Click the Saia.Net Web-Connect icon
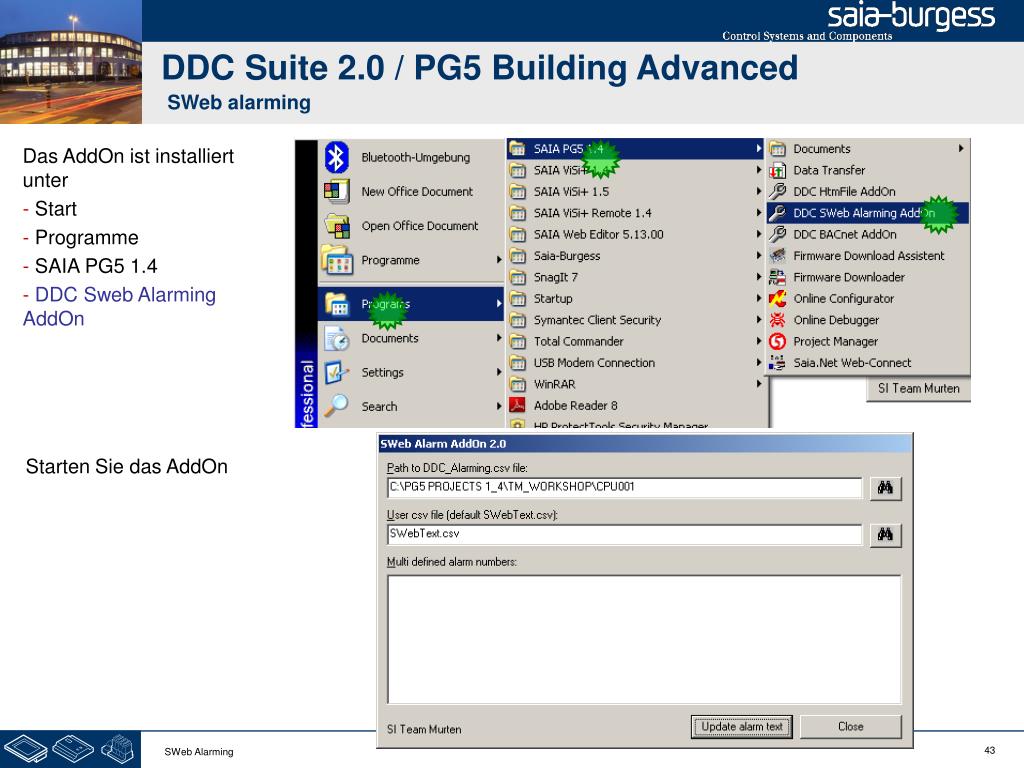1024x768 pixels. tap(777, 362)
